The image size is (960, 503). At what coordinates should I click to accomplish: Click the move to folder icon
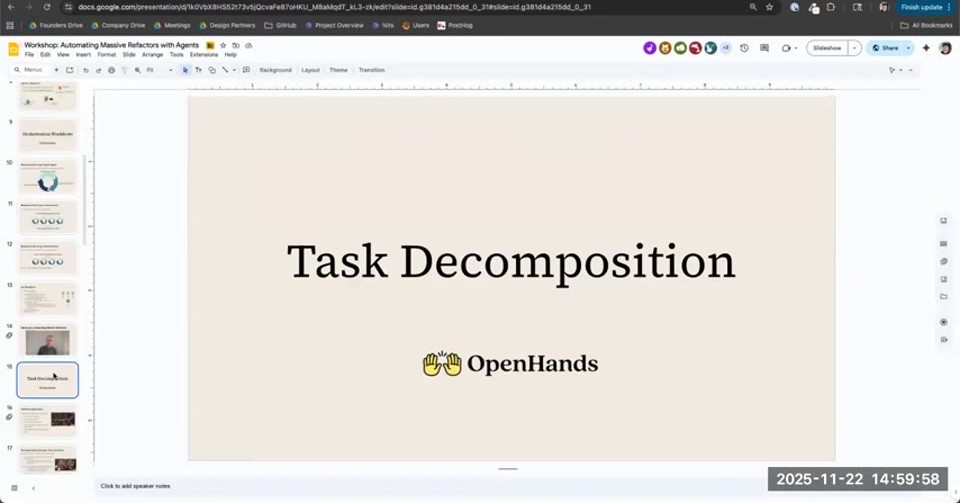click(x=236, y=45)
